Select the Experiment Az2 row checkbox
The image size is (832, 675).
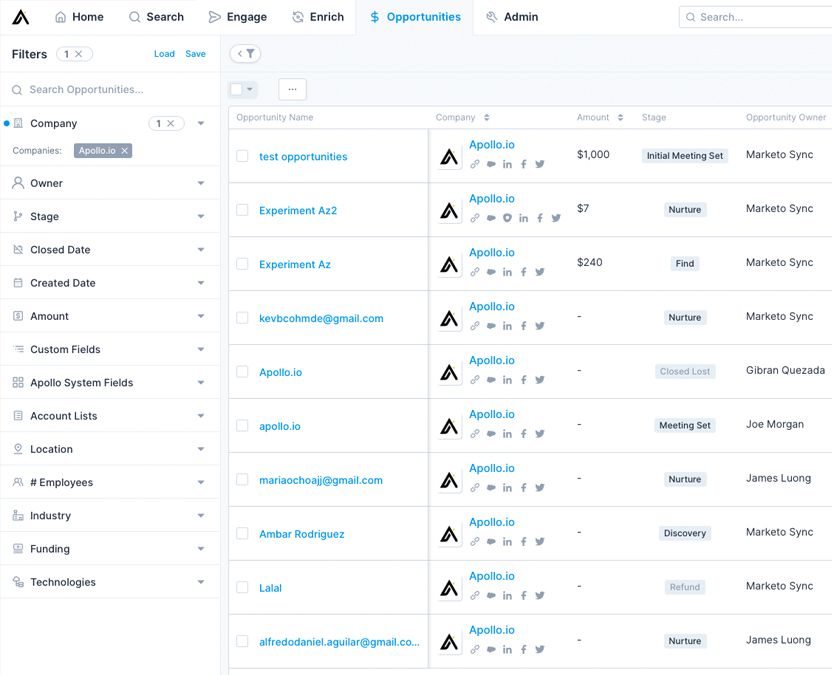[242, 210]
